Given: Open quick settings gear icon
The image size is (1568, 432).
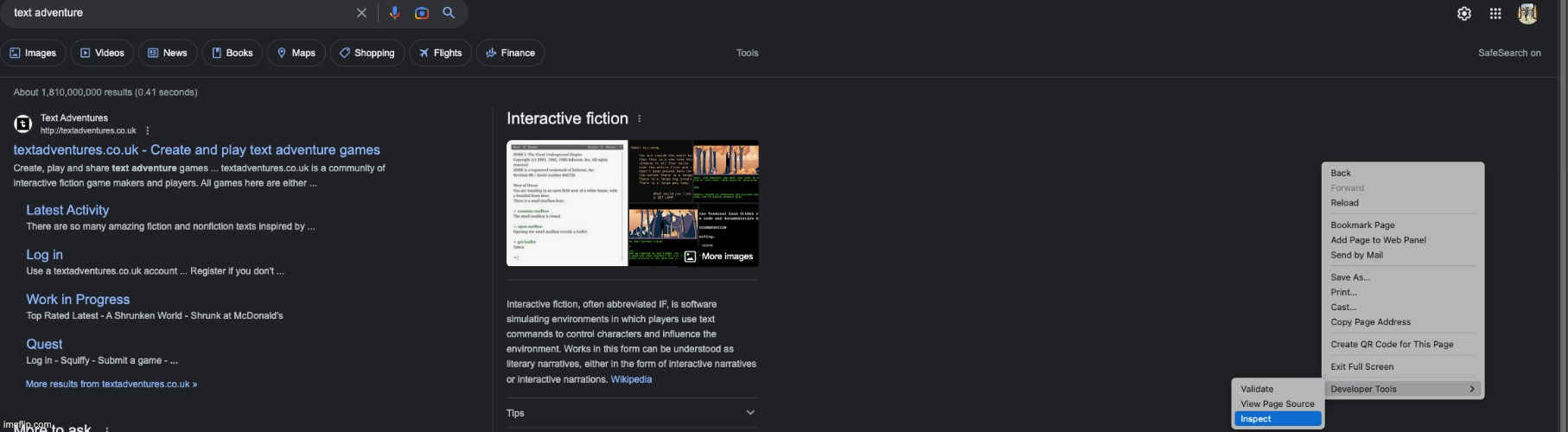Looking at the screenshot, I should pyautogui.click(x=1464, y=13).
